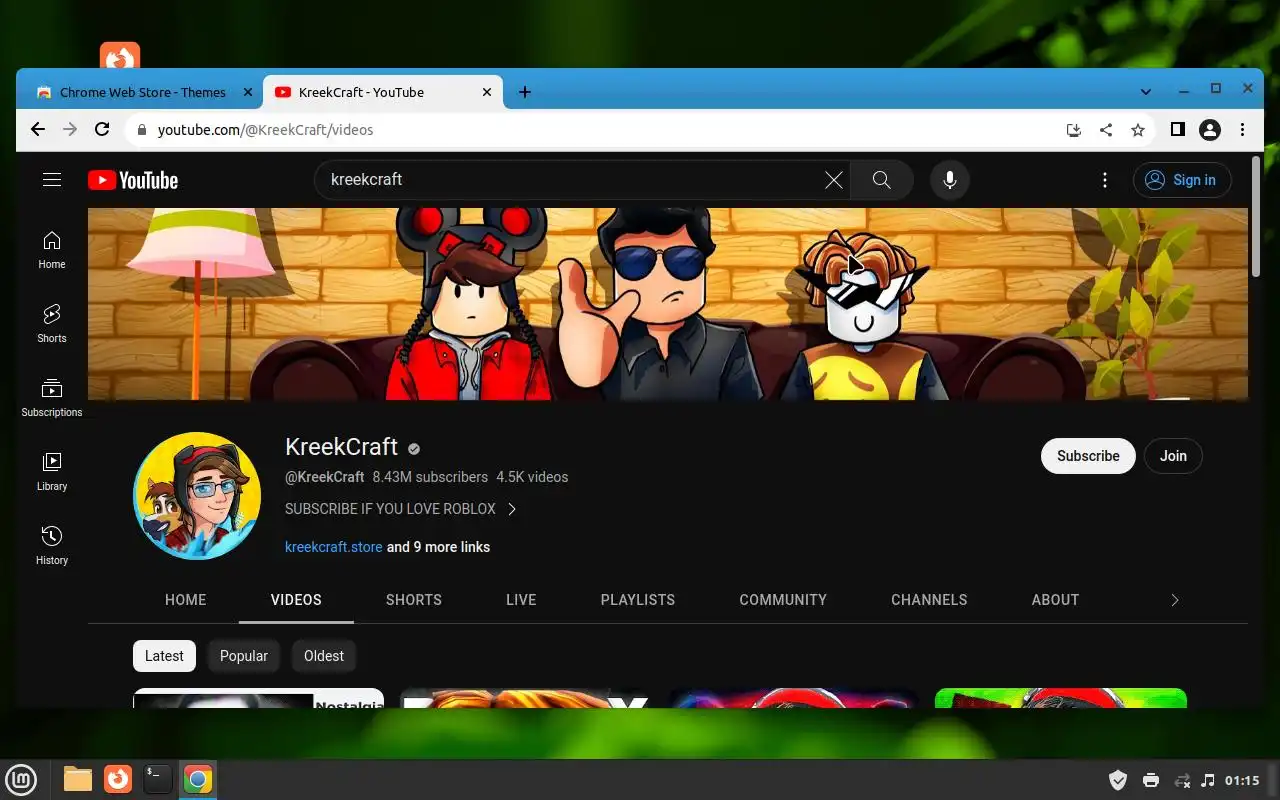The width and height of the screenshot is (1280, 800).
Task: Open the Chrome profile avatar icon
Action: (x=1210, y=129)
